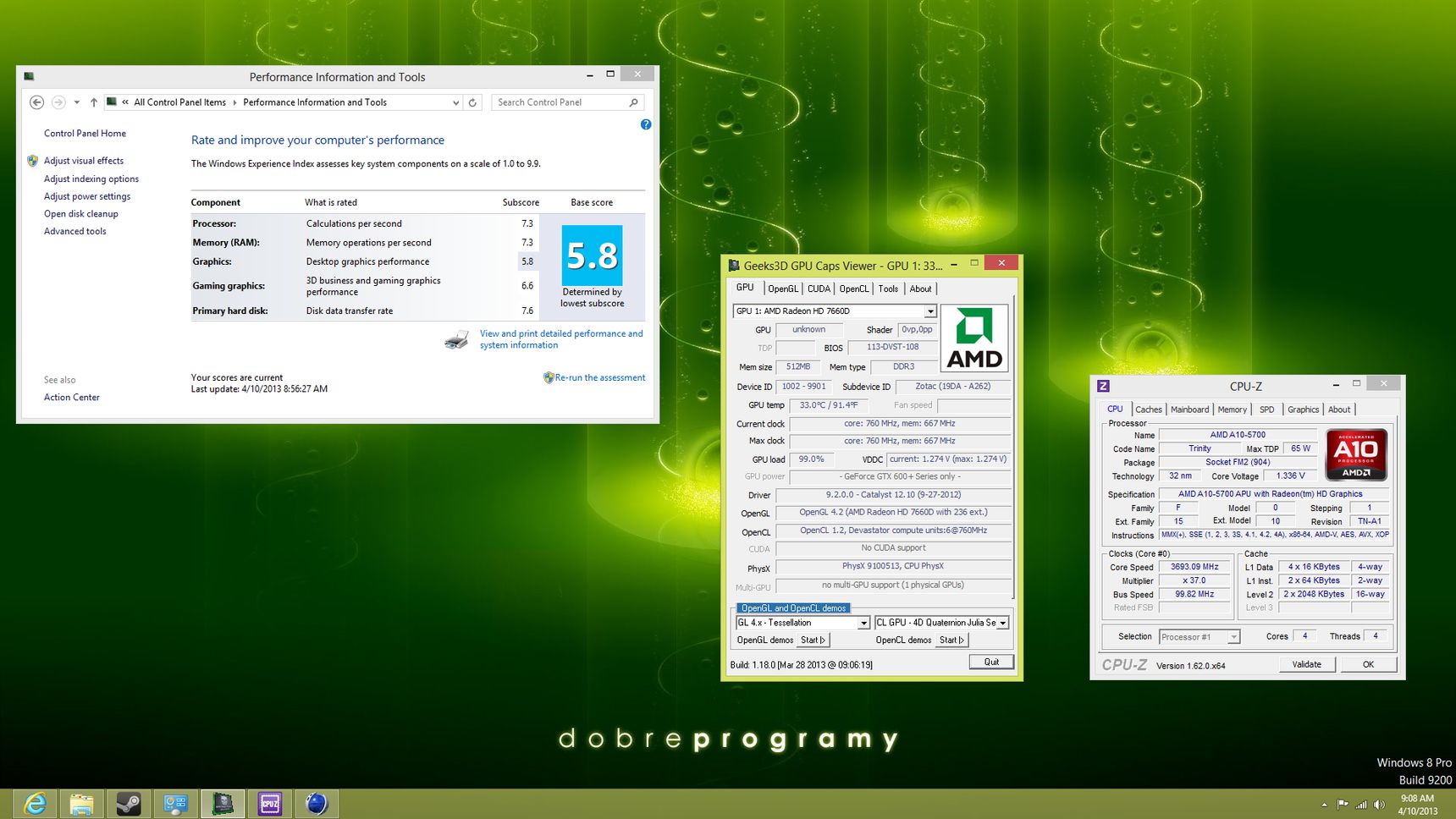Open the blue help question mark icon
Screen dimensions: 1456x819
coord(646,124)
